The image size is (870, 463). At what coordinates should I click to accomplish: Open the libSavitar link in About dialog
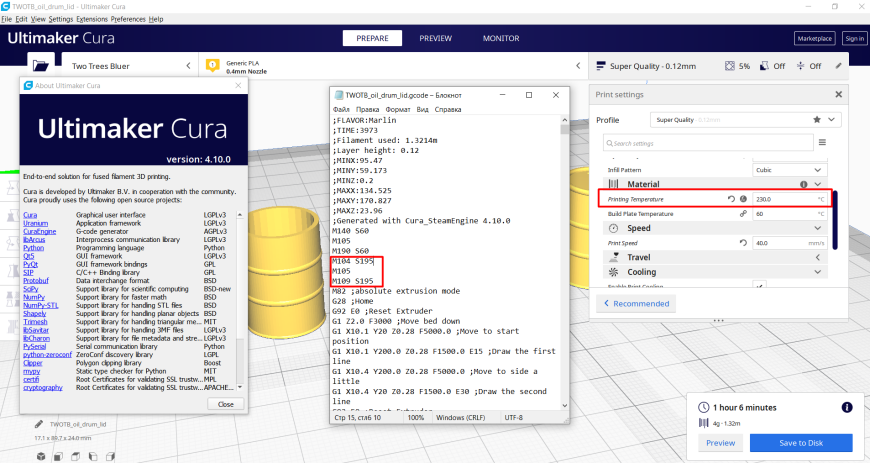coord(36,330)
